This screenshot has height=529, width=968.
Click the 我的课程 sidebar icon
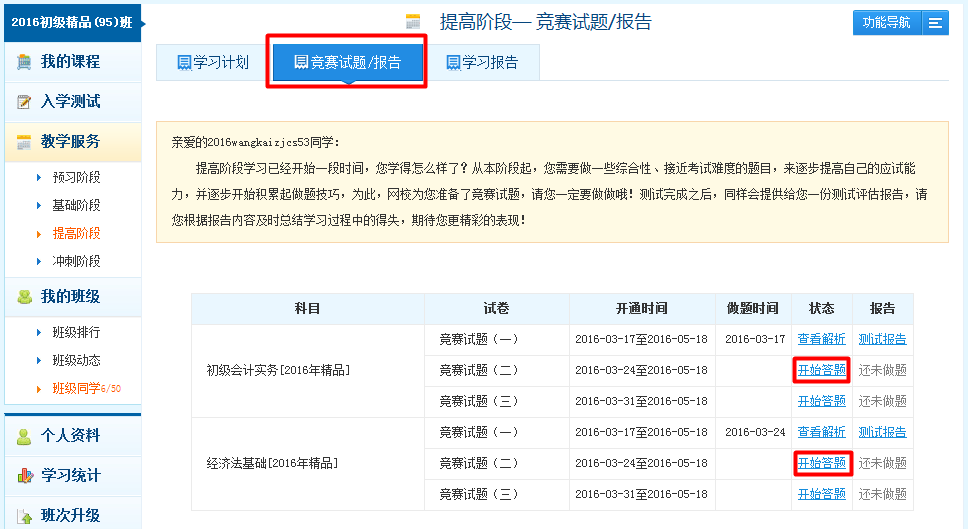point(24,62)
